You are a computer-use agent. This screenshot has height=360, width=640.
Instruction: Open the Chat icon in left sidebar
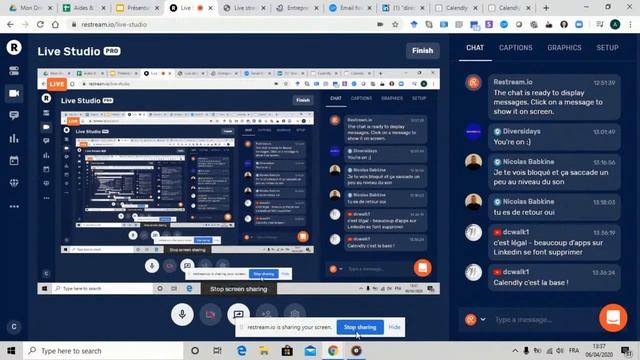pos(14,116)
